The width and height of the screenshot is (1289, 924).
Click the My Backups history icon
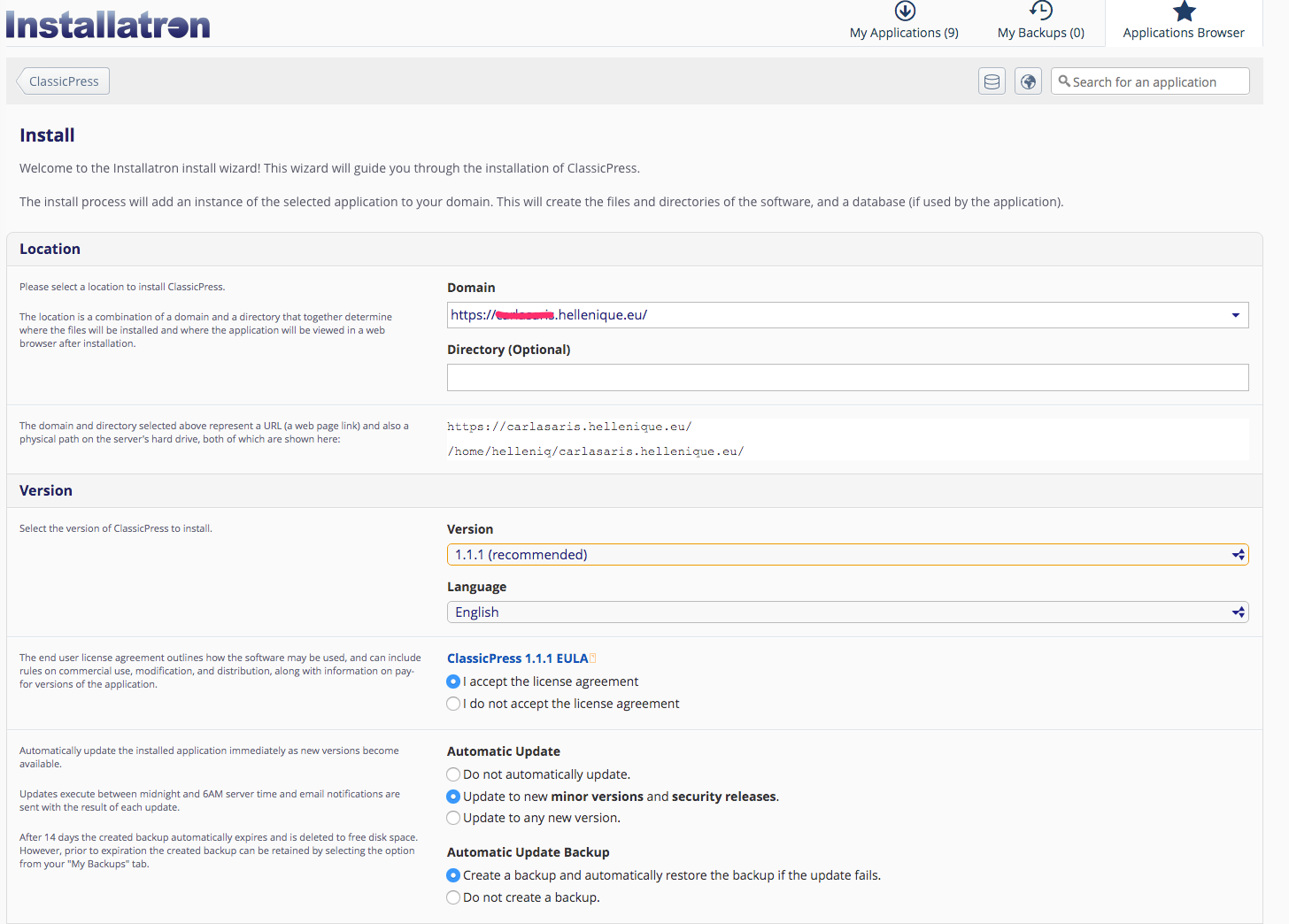point(1041,12)
